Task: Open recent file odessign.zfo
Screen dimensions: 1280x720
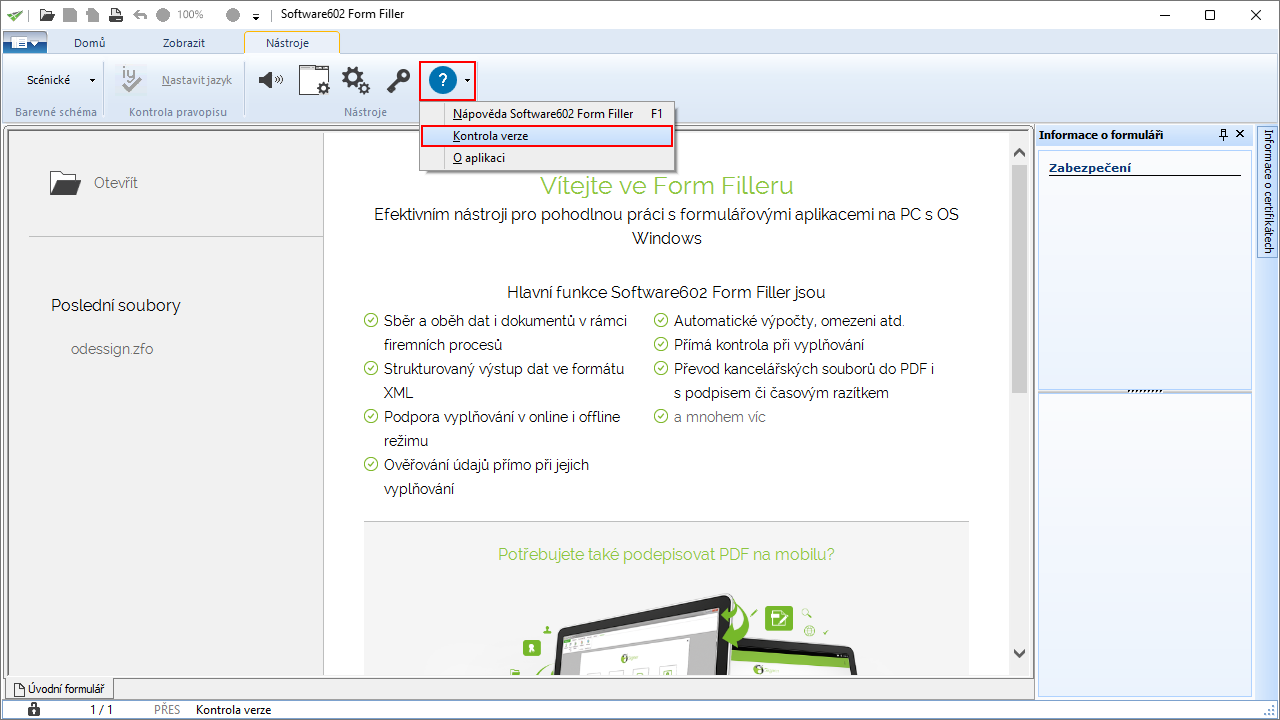Action: tap(112, 349)
